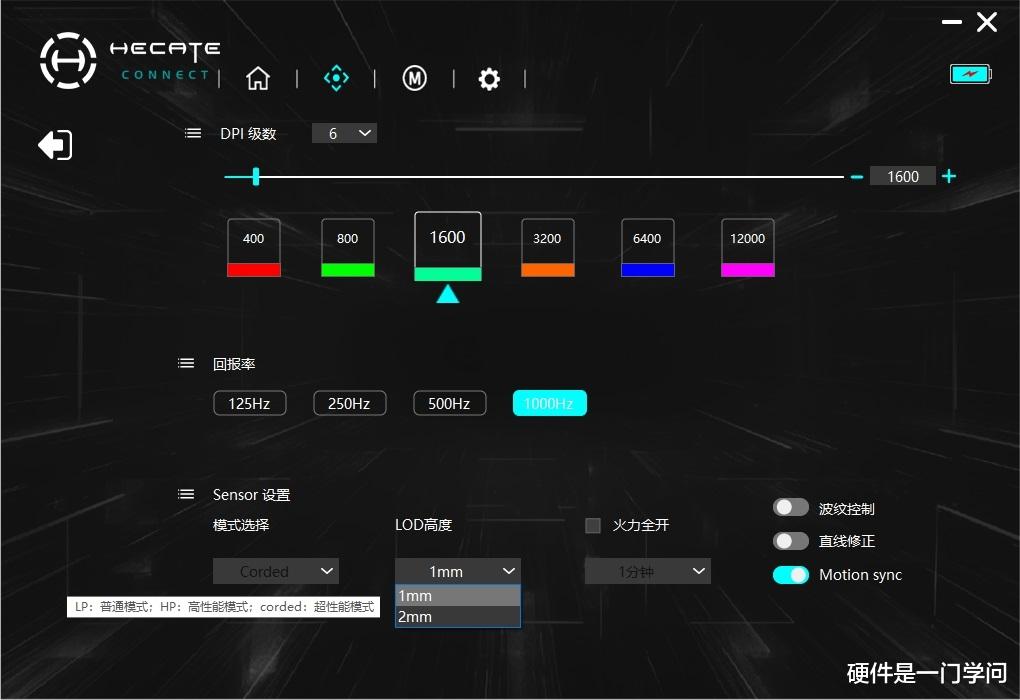1020x700 pixels.
Task: Click the red color bar under 400
Action: pyautogui.click(x=254, y=270)
